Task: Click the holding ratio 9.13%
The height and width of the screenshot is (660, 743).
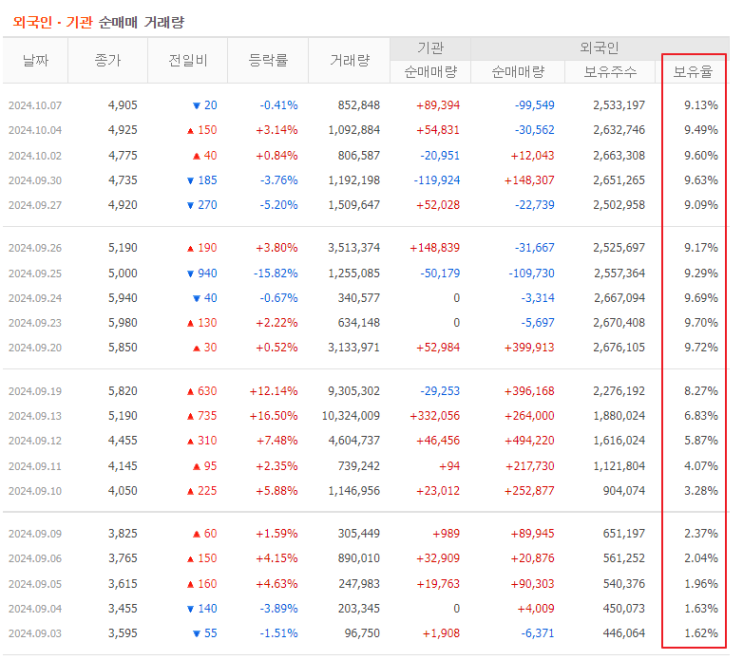Action: pos(701,105)
